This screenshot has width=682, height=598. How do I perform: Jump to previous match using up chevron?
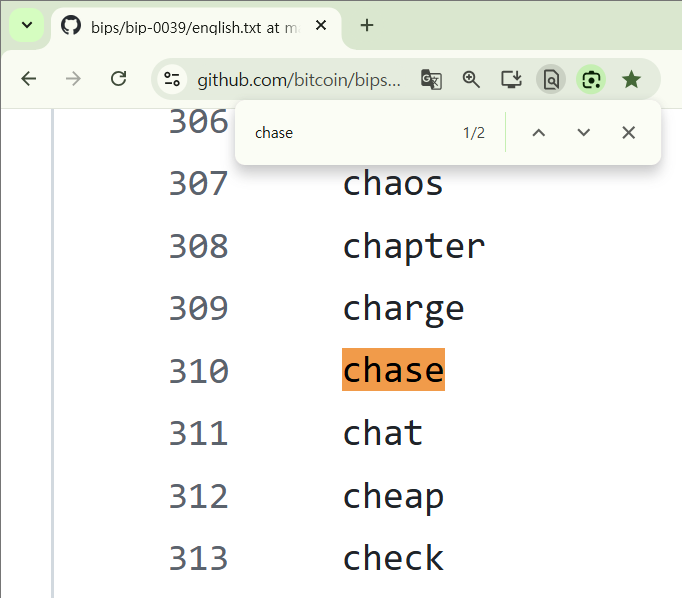tap(538, 133)
